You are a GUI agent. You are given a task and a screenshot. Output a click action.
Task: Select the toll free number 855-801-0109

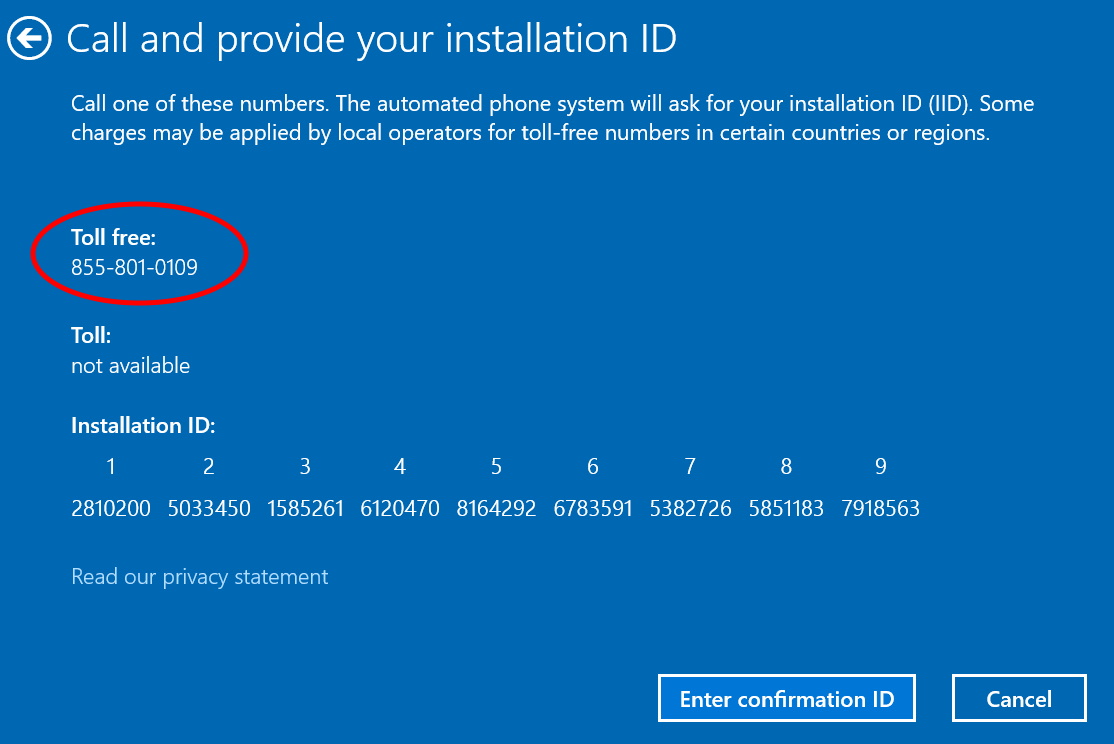pyautogui.click(x=134, y=267)
